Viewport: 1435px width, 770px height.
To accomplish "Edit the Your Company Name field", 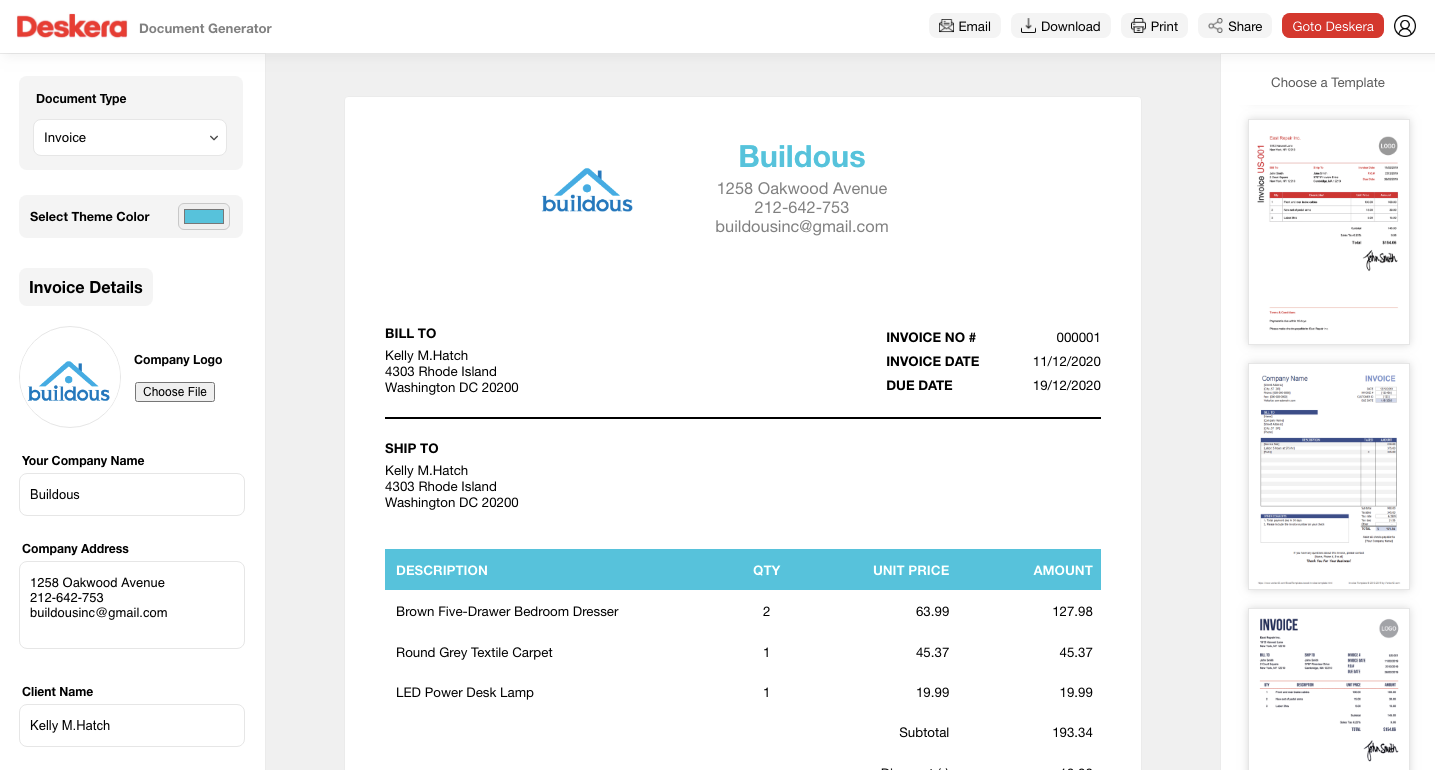I will point(132,494).
